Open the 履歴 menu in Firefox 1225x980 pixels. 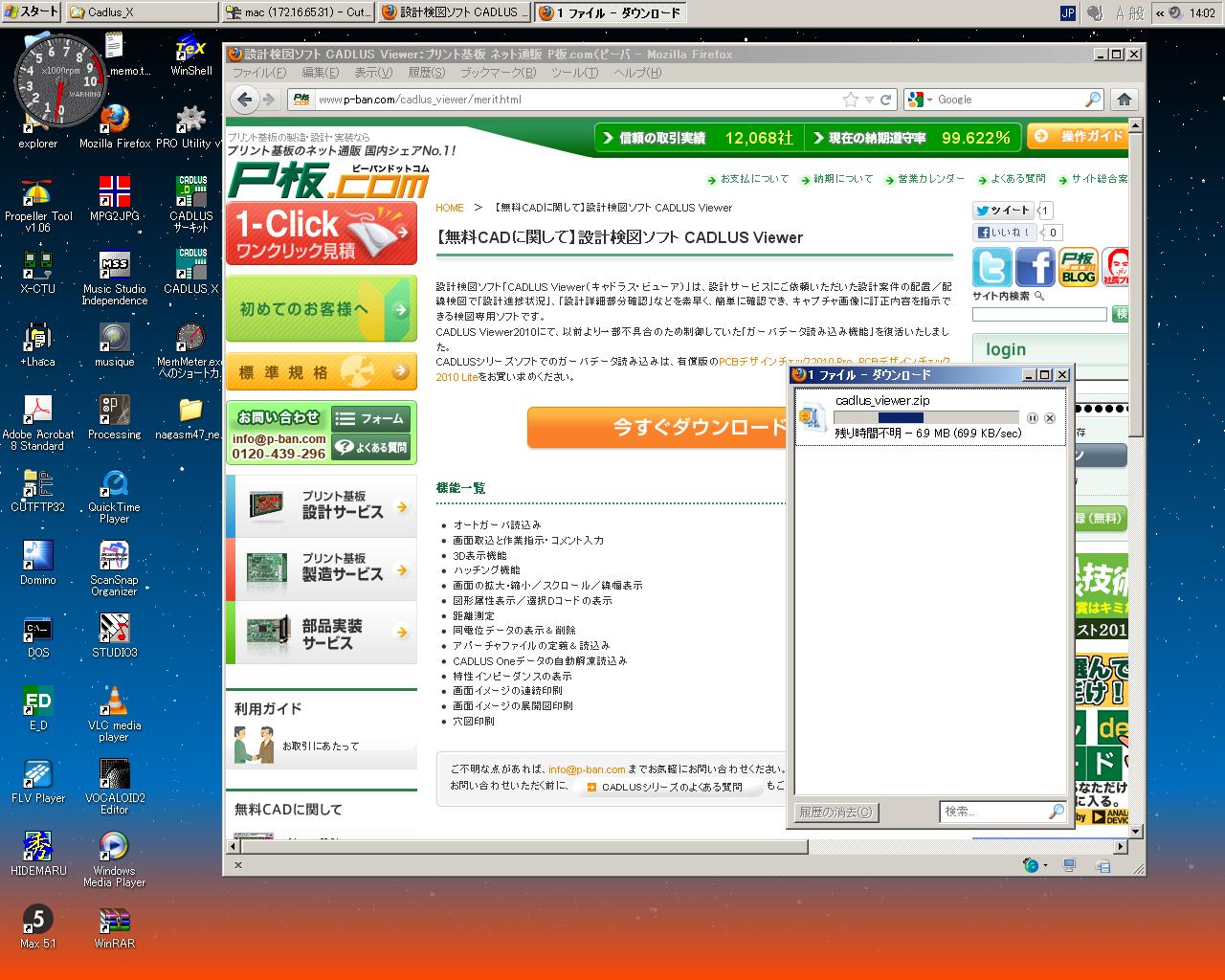(x=427, y=73)
